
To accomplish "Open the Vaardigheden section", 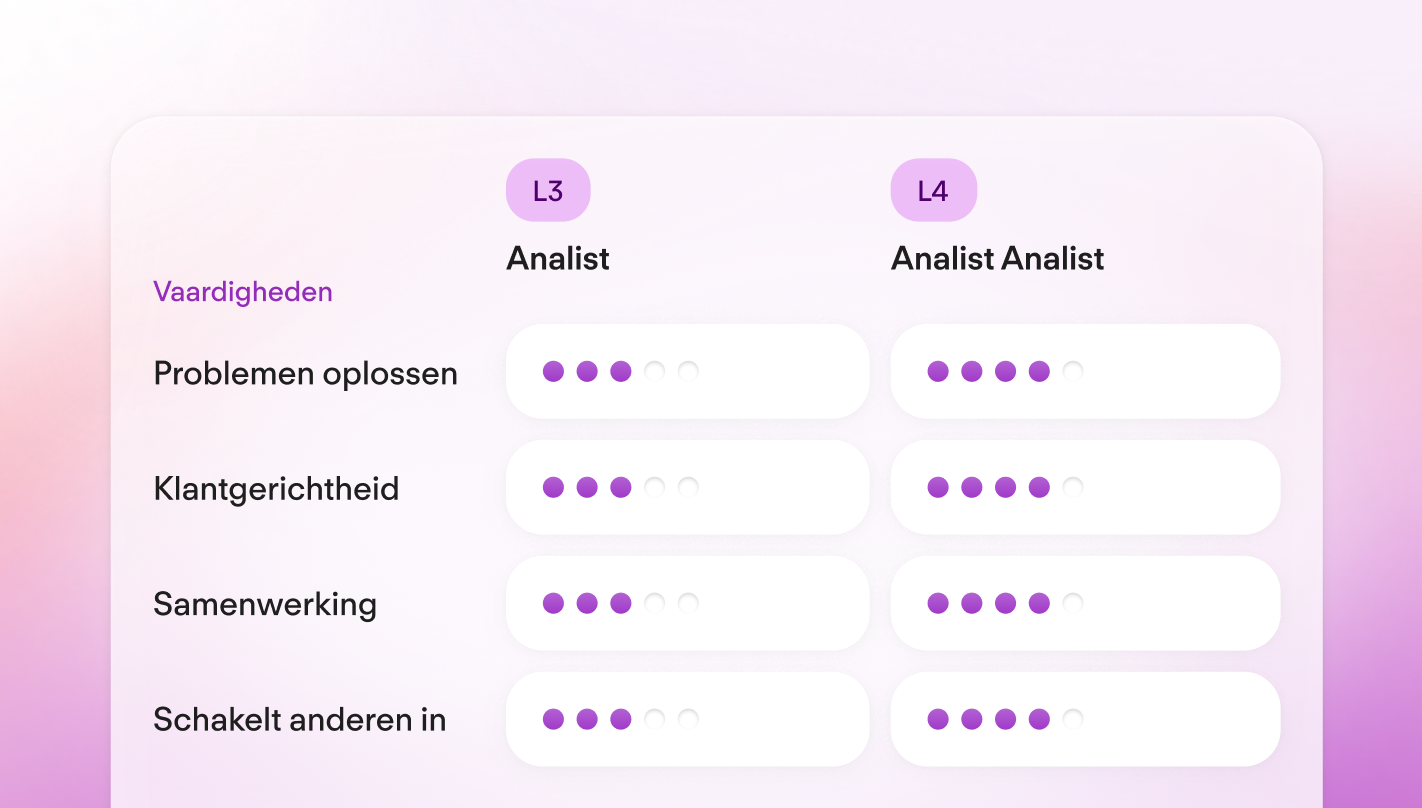I will point(242,291).
